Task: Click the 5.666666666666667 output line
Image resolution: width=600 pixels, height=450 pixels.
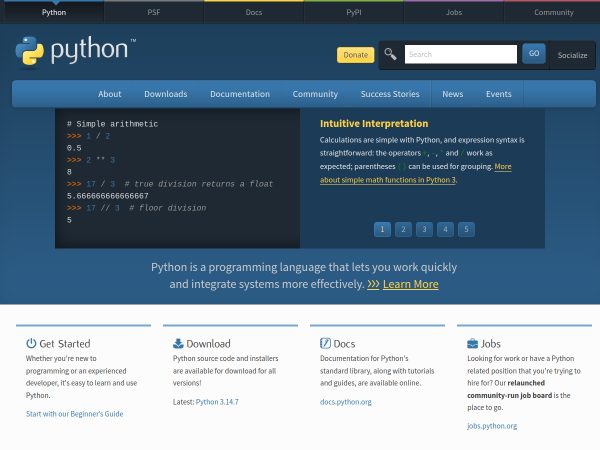Action: tap(108, 196)
